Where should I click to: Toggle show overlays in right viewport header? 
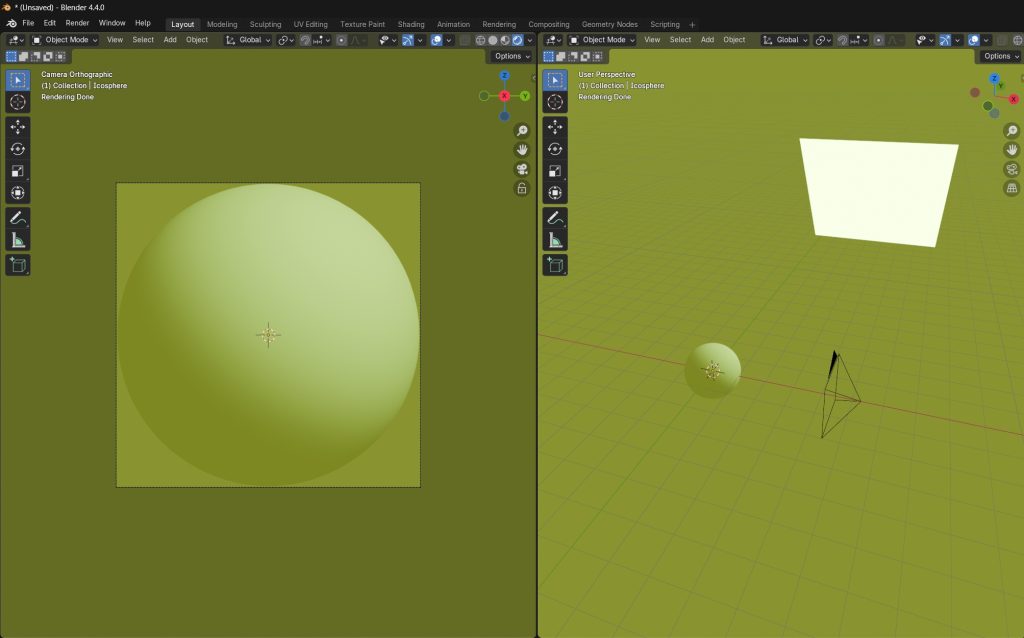click(974, 40)
